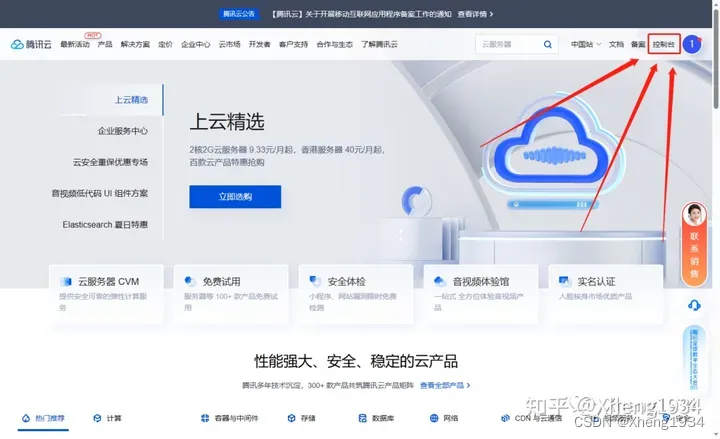
Task: Click the 上云精选 banner heading
Action: pos(227,122)
